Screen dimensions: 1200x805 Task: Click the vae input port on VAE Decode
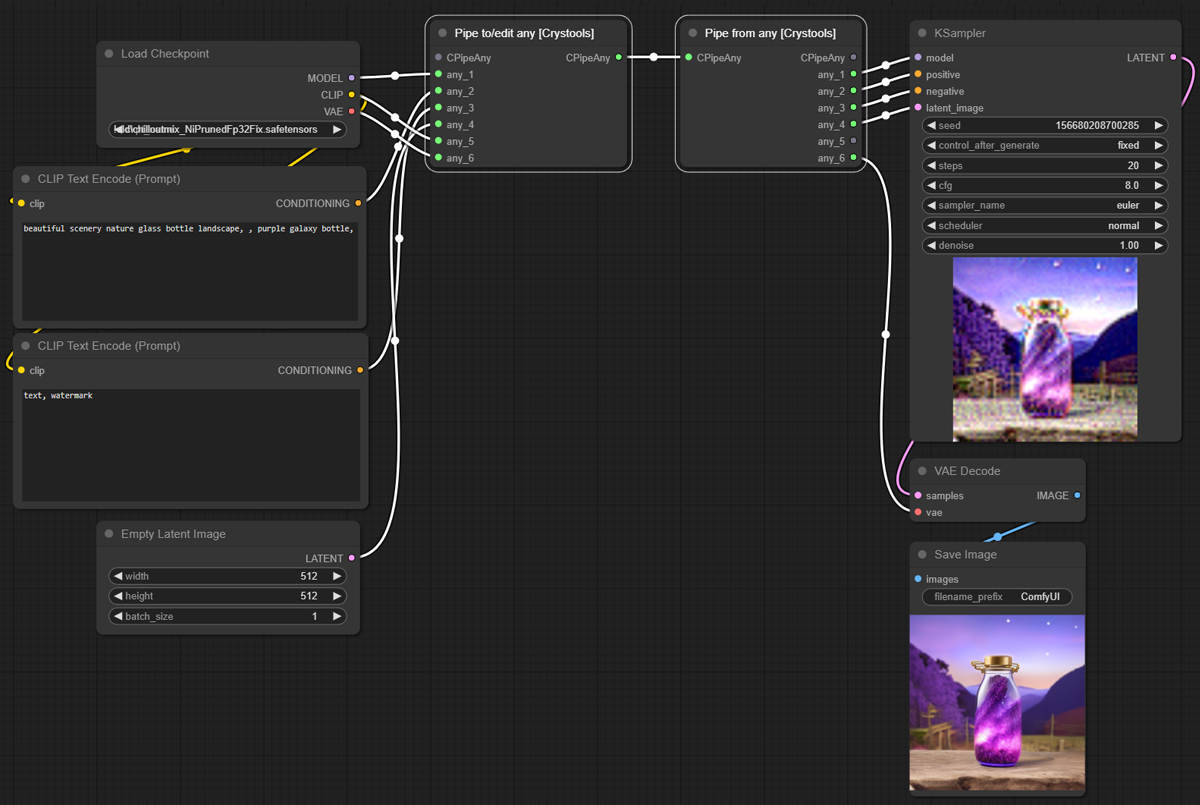[918, 512]
